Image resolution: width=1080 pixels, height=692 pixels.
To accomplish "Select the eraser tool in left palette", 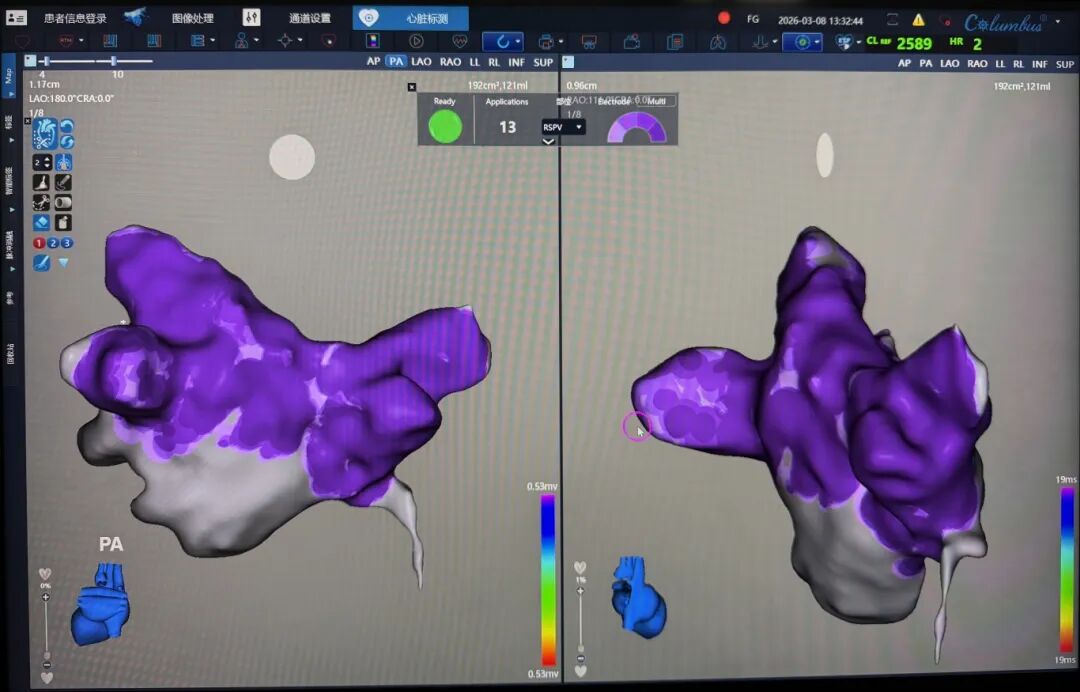I will pos(42,223).
